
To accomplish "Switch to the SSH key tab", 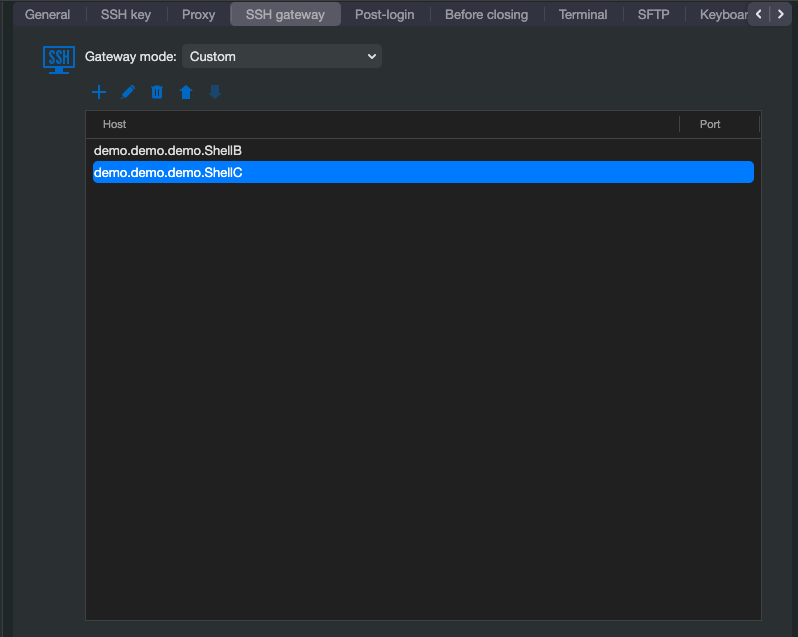I will 126,14.
